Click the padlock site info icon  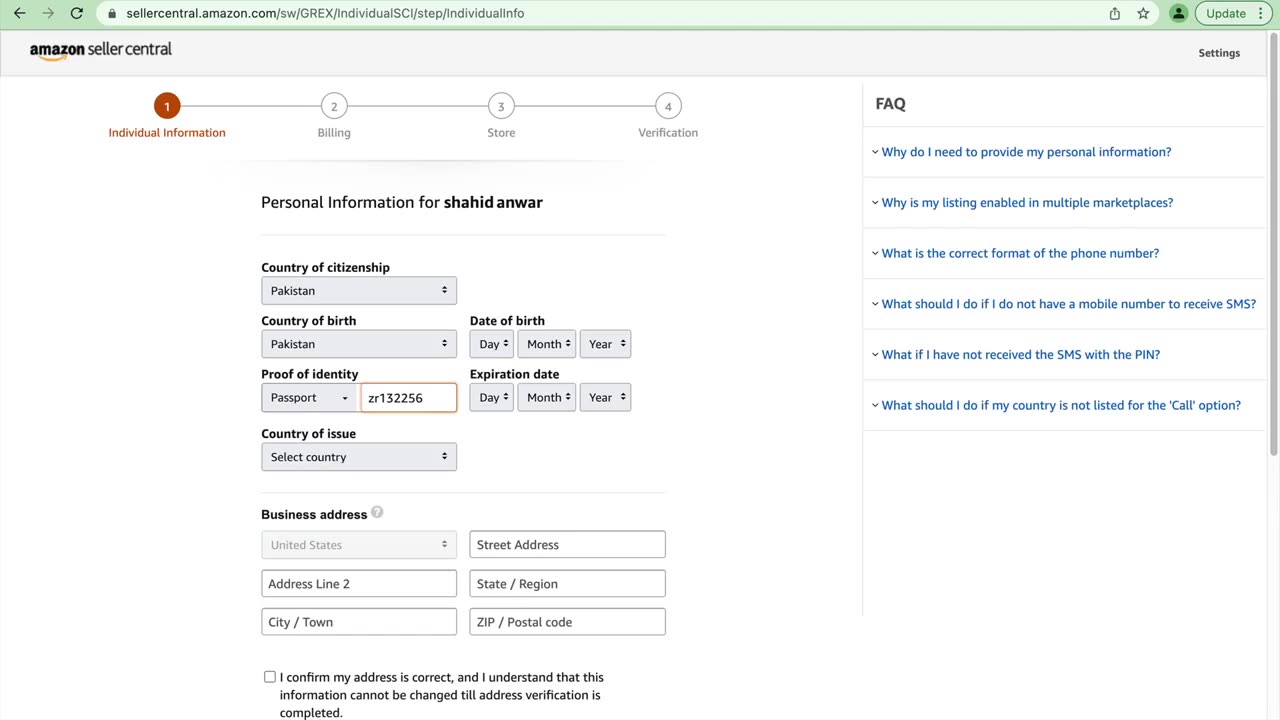tap(112, 14)
